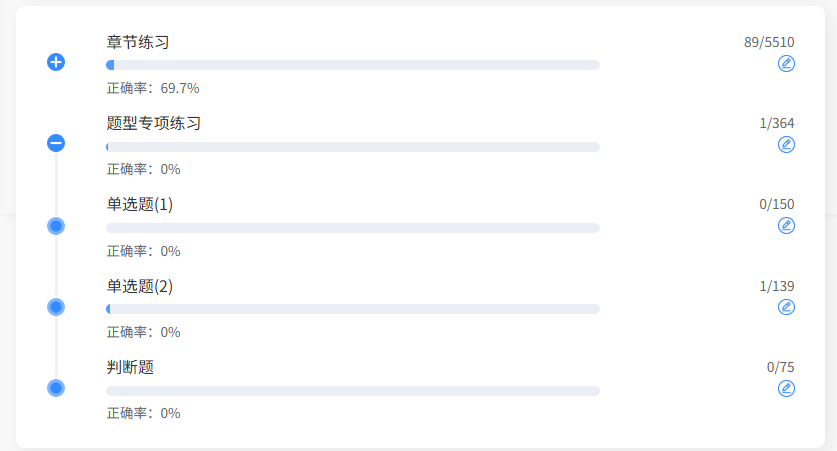Select the 单选题(1) timeline dot
The height and width of the screenshot is (451, 837).
56,226
